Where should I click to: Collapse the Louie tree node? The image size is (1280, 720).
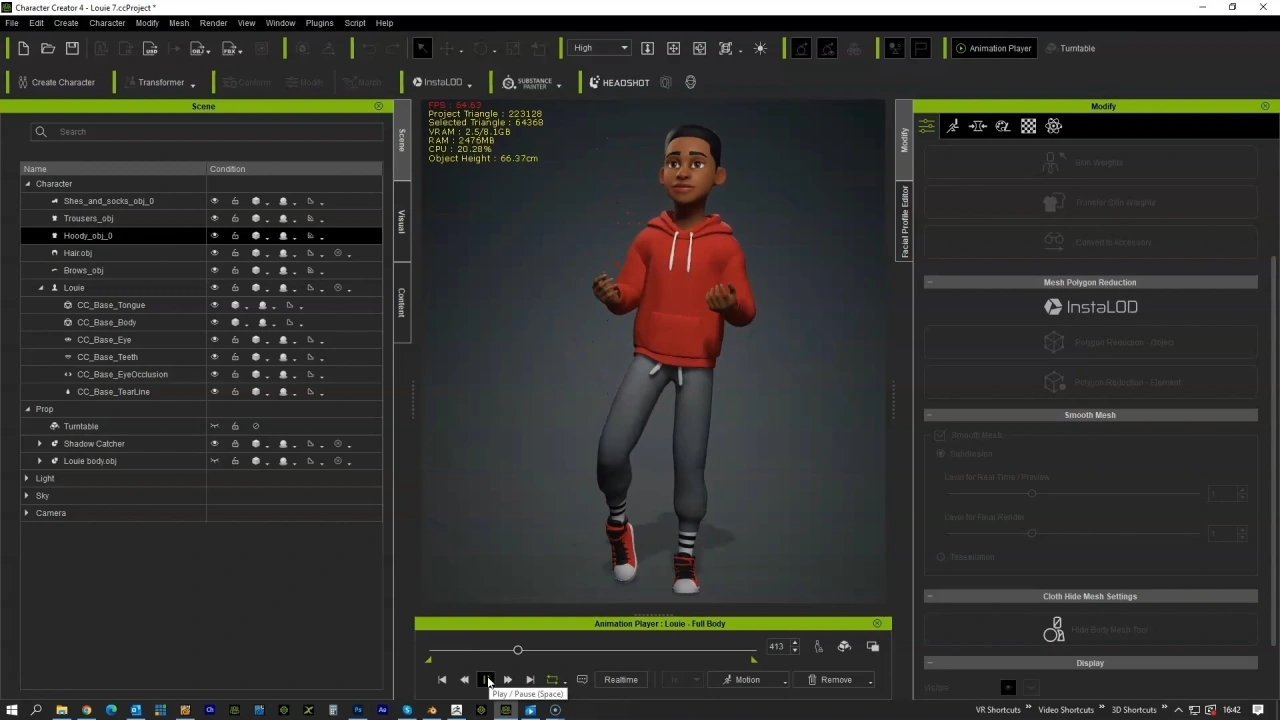click(41, 288)
